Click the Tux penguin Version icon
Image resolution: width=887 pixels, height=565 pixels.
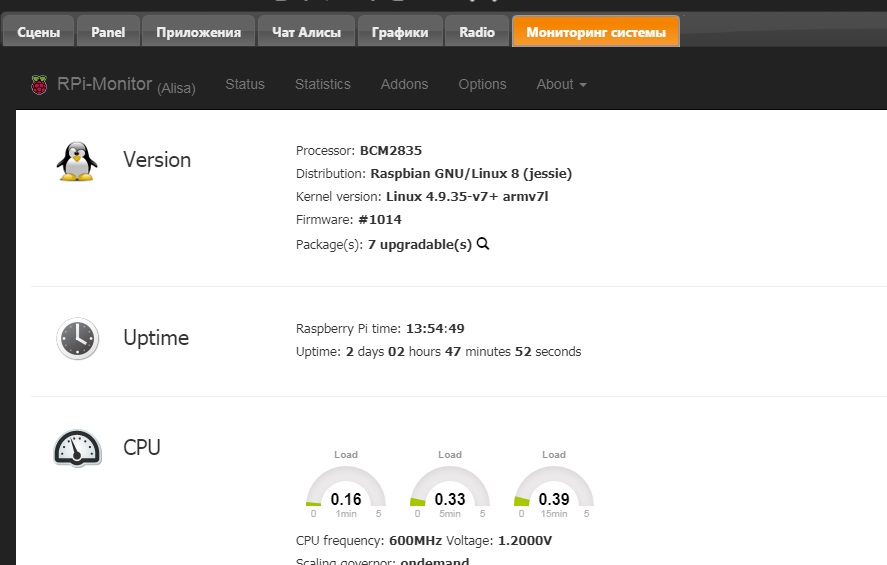click(77, 161)
